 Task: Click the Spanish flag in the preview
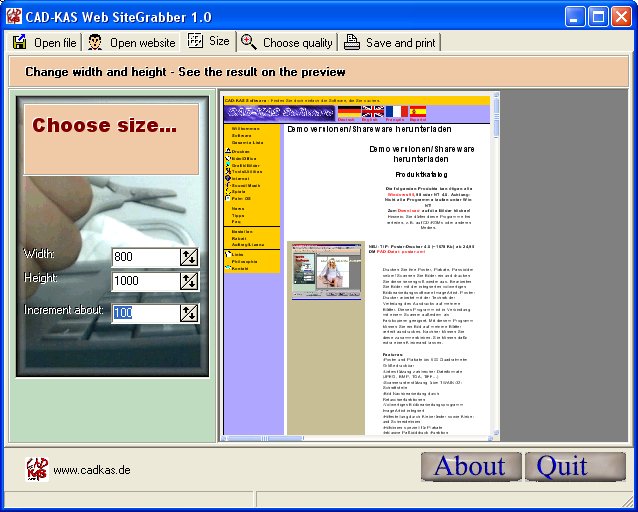click(x=418, y=112)
